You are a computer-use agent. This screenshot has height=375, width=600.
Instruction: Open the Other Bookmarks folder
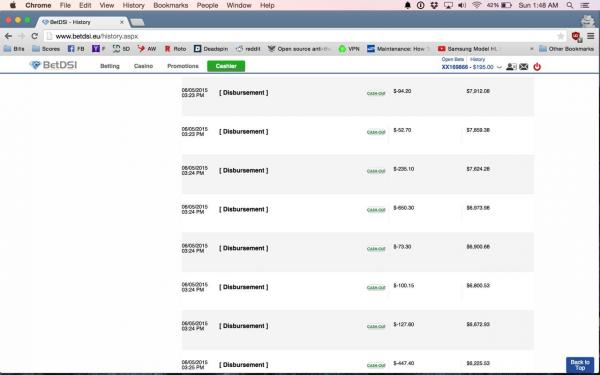point(566,49)
